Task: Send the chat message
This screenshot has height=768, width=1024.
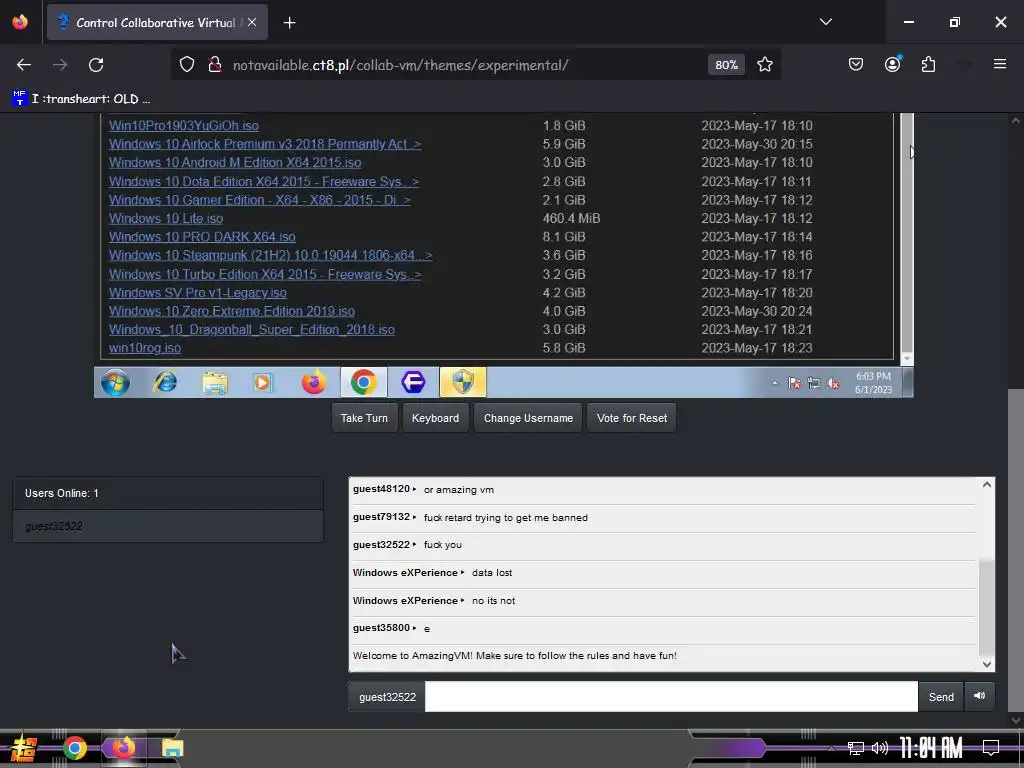Action: (940, 697)
